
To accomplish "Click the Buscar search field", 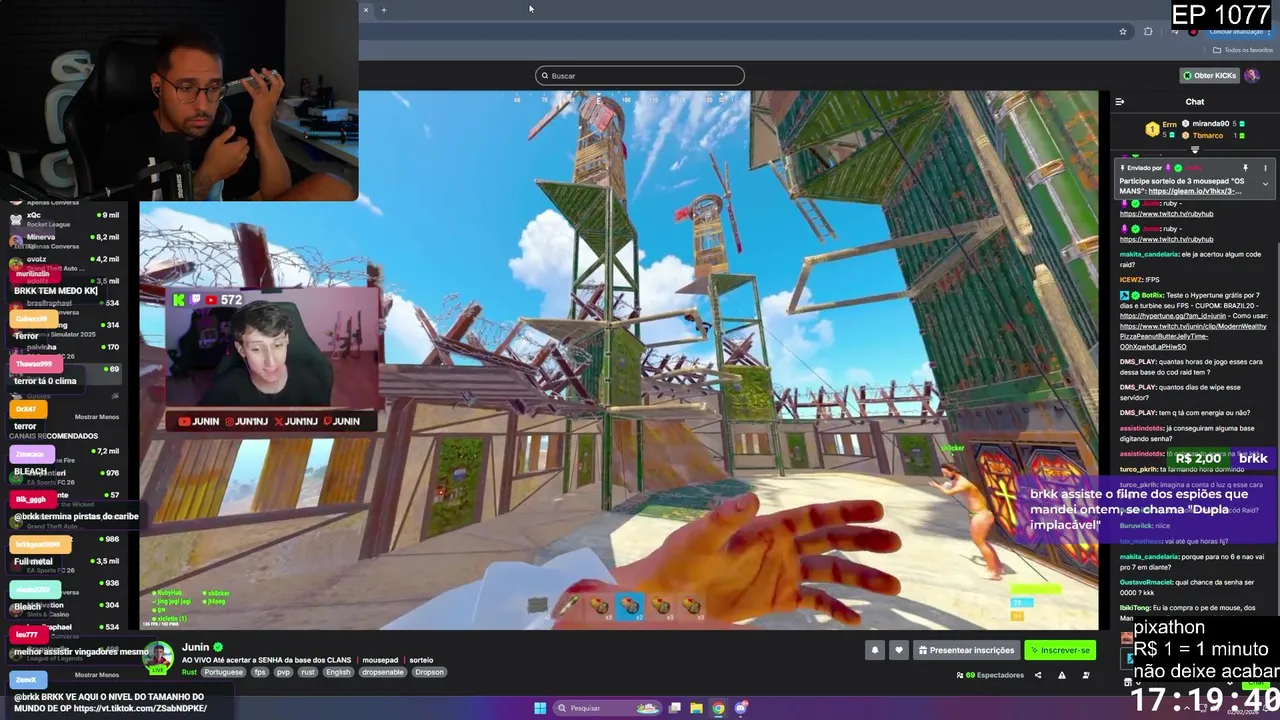I will tap(640, 75).
